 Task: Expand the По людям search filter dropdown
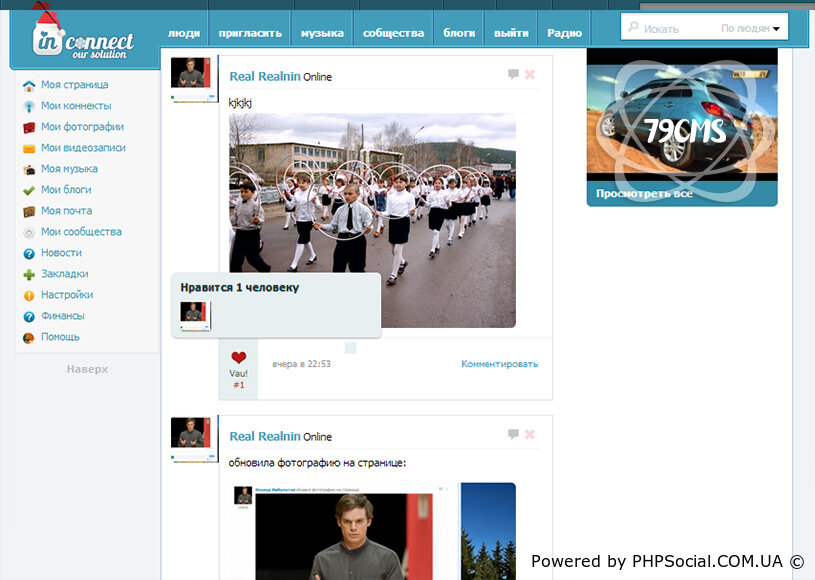pos(751,29)
